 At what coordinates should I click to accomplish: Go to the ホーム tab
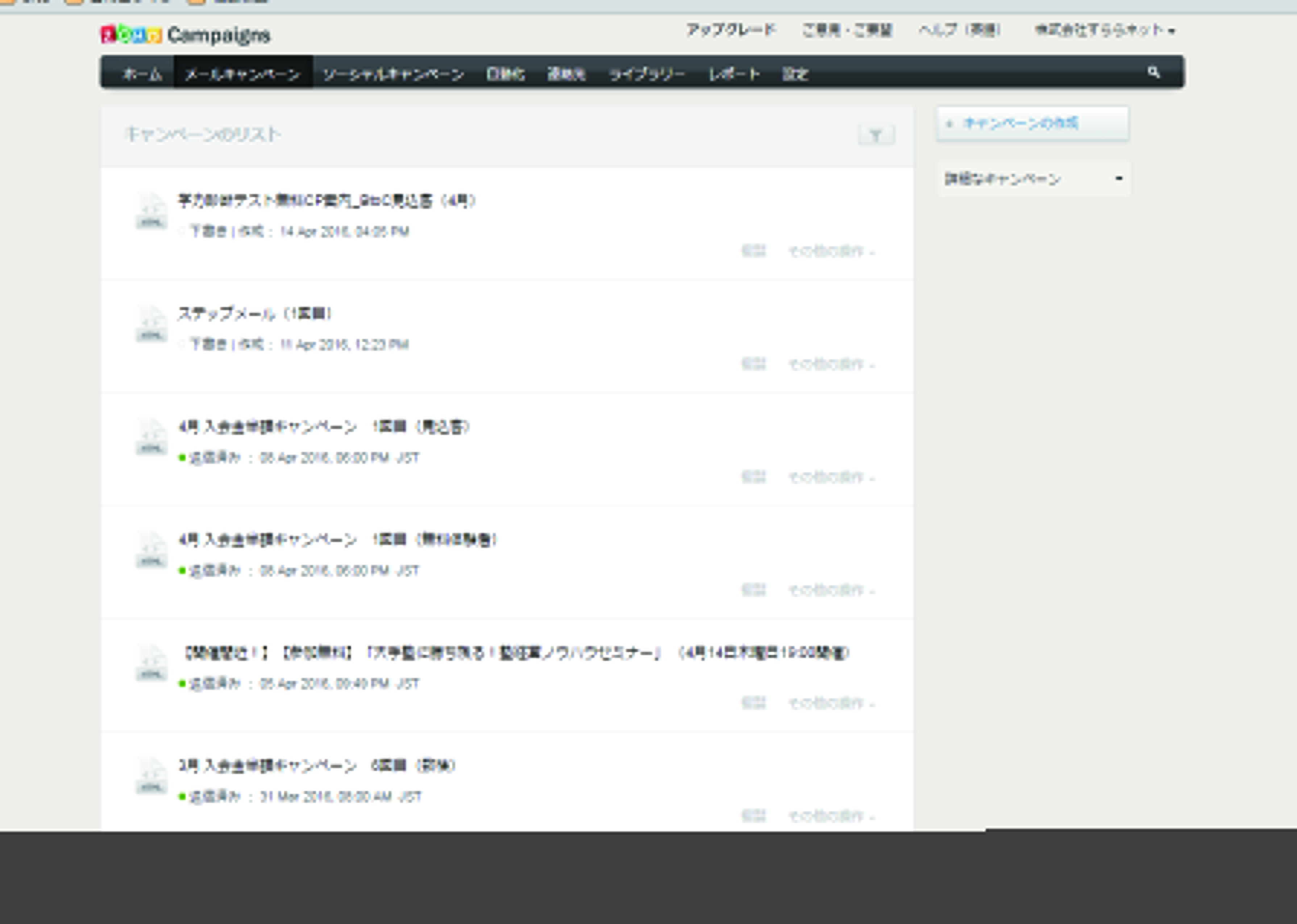click(x=142, y=74)
